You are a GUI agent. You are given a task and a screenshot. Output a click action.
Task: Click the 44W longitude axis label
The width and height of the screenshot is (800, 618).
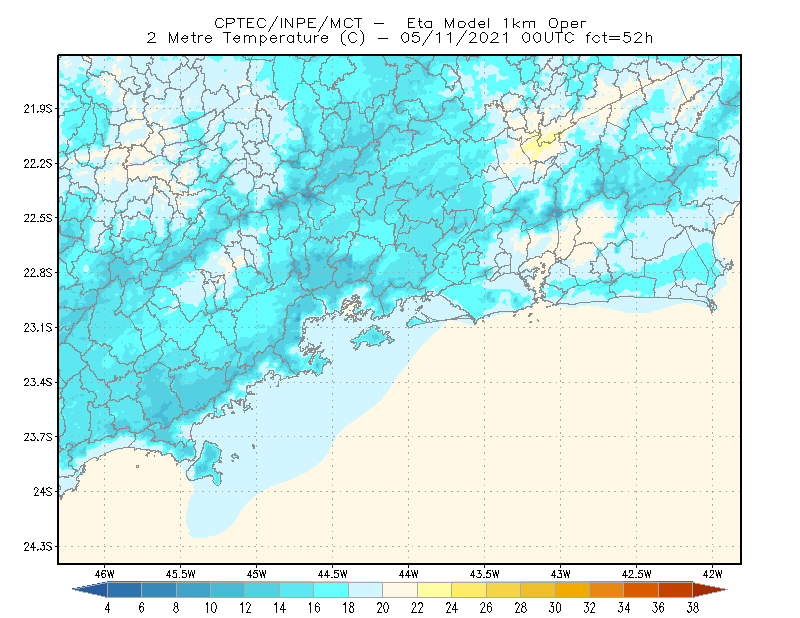pos(408,574)
